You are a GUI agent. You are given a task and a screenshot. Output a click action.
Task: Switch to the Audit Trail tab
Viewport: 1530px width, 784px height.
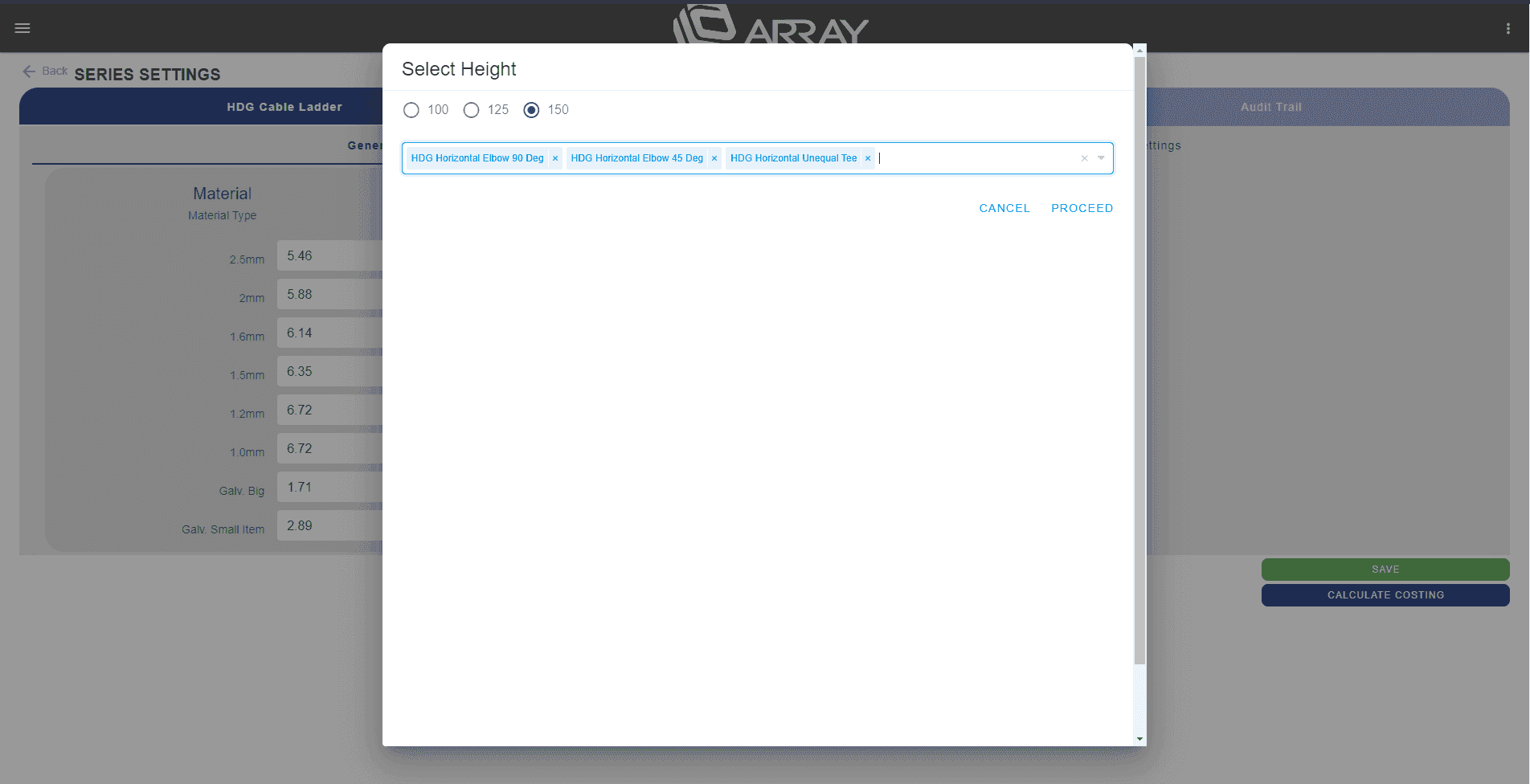click(1270, 106)
